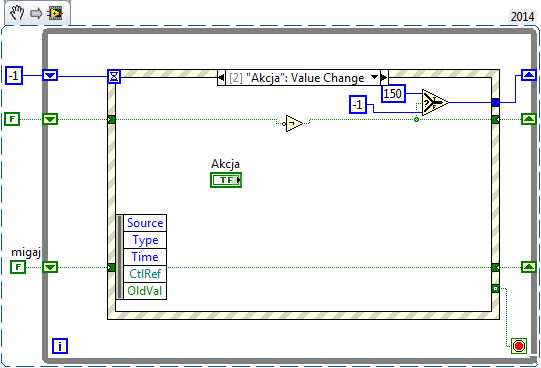This screenshot has height=368, width=541.
Task: Toggle the upper False boolean constant
Action: pyautogui.click(x=12, y=119)
